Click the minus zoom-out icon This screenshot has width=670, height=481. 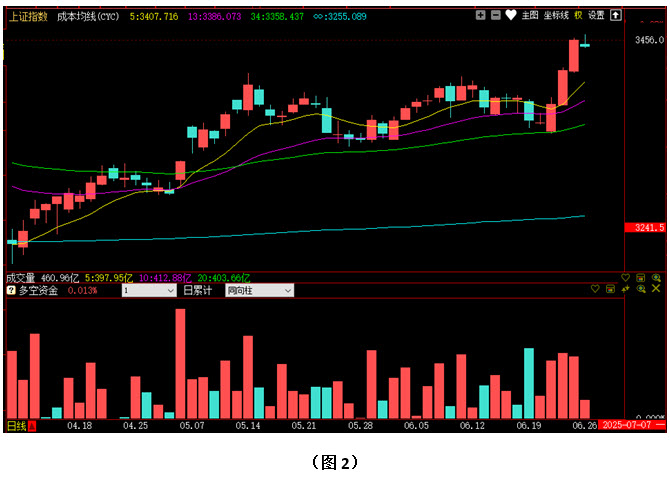496,15
